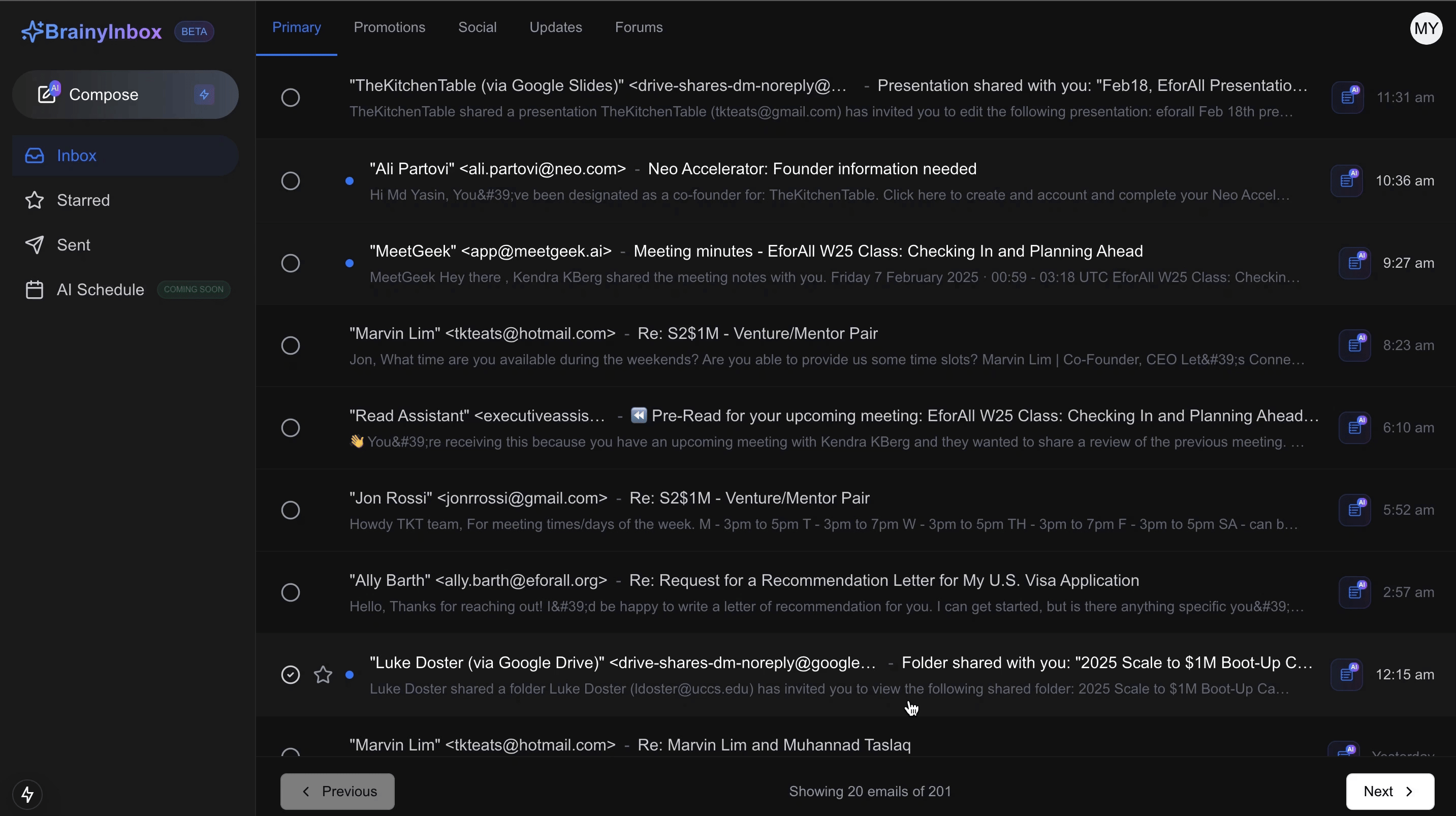The height and width of the screenshot is (816, 1456).
Task: Switch to the Primary tab
Action: tap(297, 27)
